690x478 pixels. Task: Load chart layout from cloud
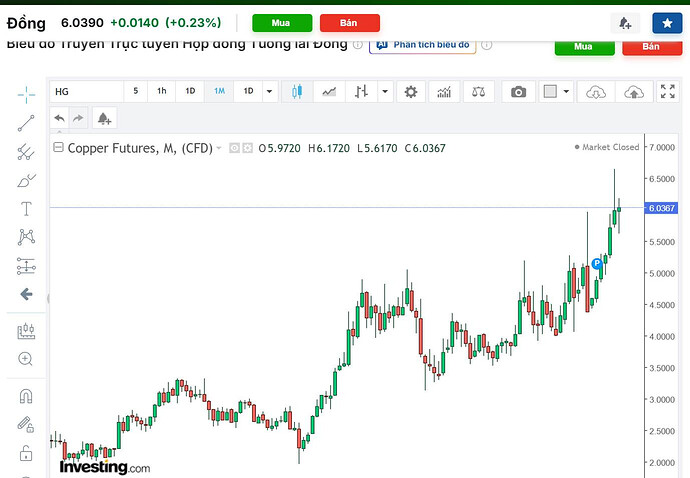[596, 92]
